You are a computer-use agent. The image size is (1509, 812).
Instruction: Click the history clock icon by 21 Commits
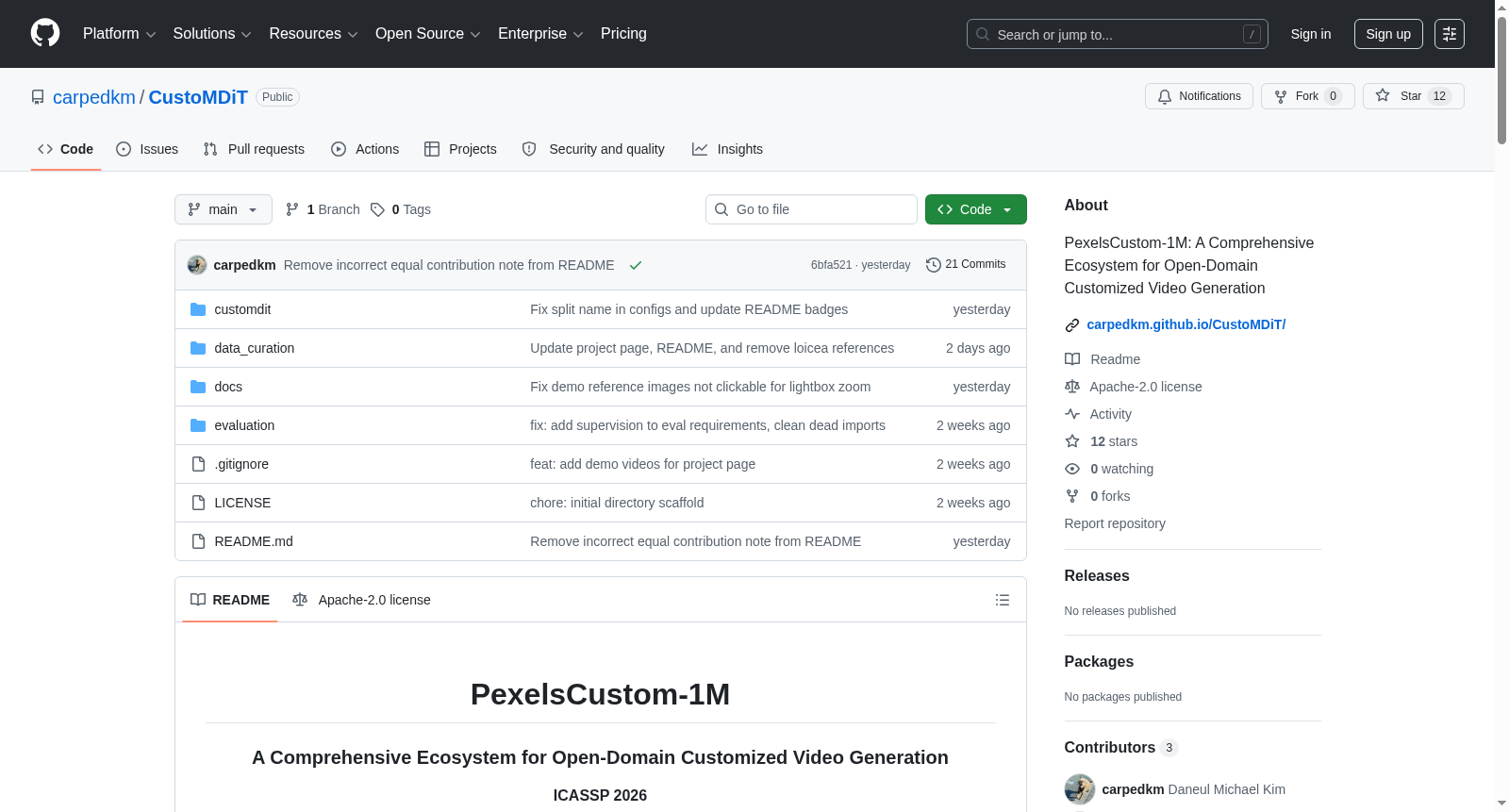click(934, 265)
